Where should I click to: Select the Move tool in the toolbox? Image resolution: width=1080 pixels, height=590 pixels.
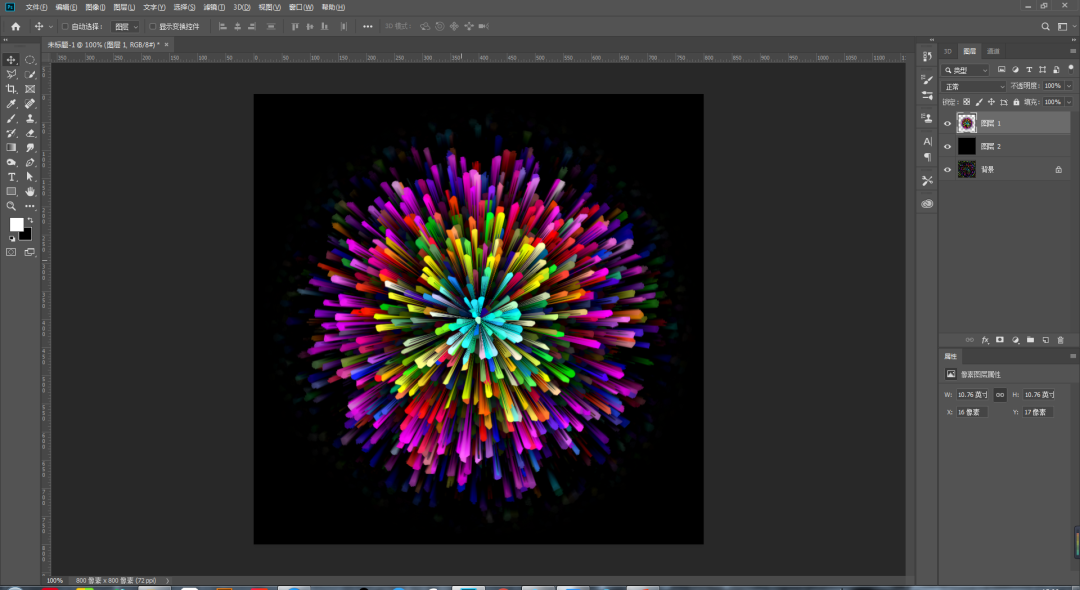11,60
